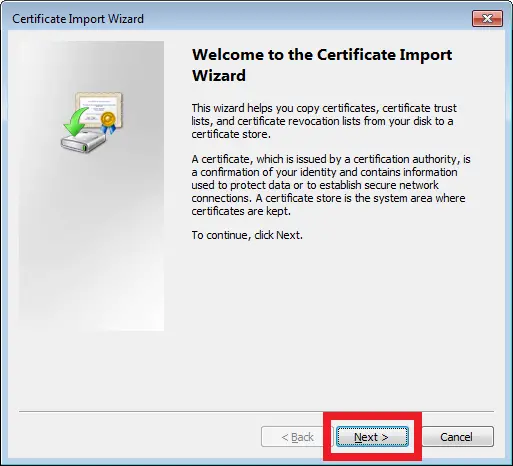Click the 'Certificate Import Wizard' title bar text
513x466 pixels.
coord(78,19)
